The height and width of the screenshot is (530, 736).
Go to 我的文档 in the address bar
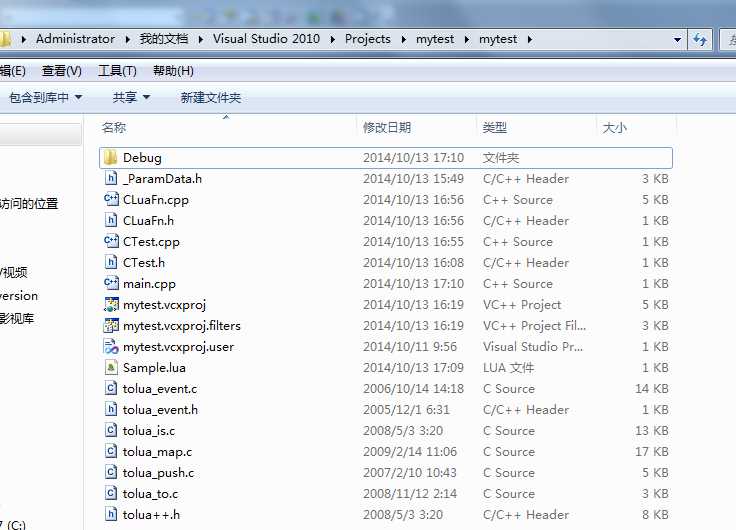(x=164, y=39)
